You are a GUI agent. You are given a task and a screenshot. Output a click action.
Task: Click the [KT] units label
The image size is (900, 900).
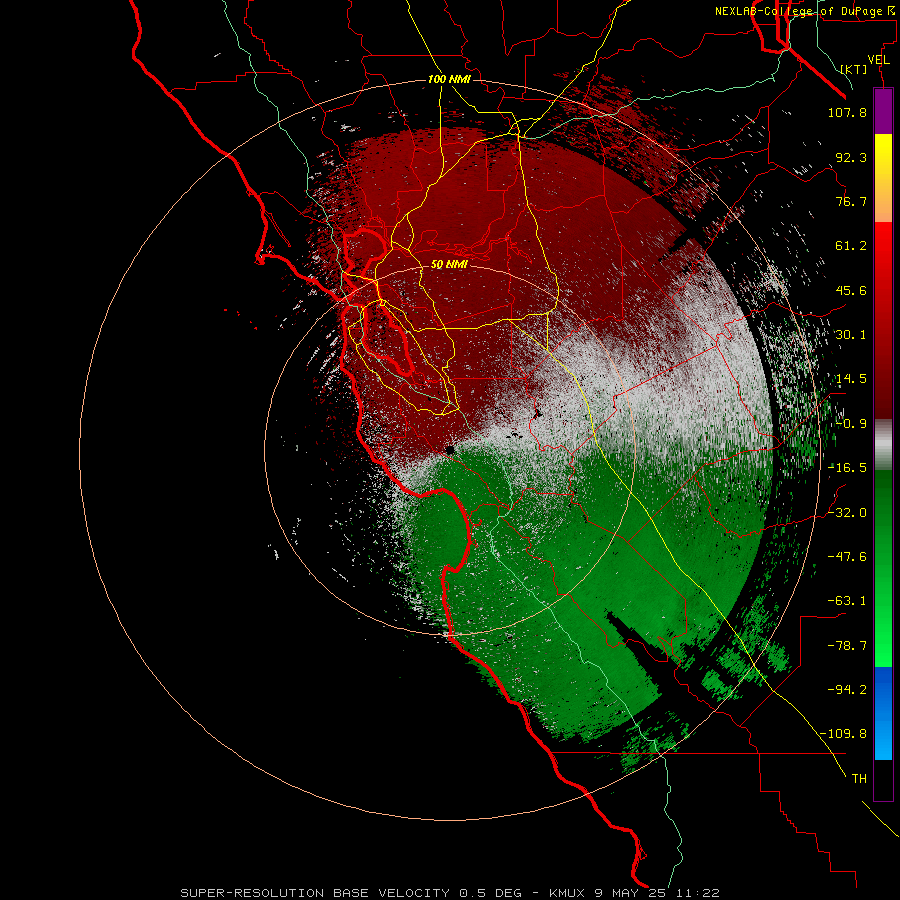[854, 69]
